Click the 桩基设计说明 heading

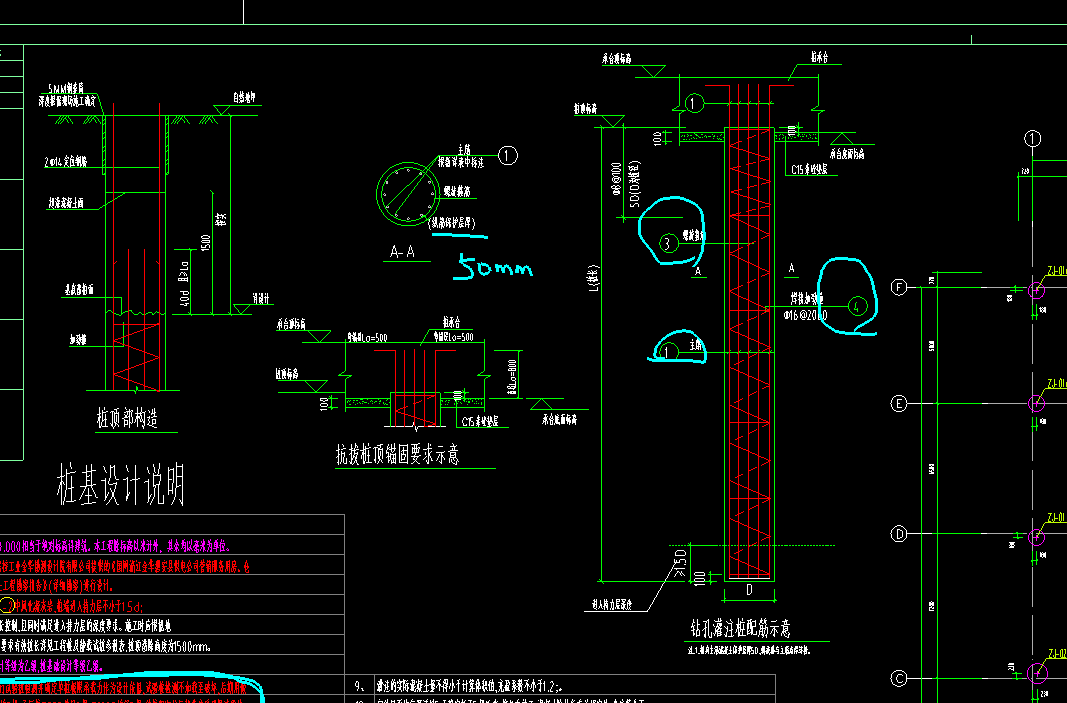tap(121, 485)
